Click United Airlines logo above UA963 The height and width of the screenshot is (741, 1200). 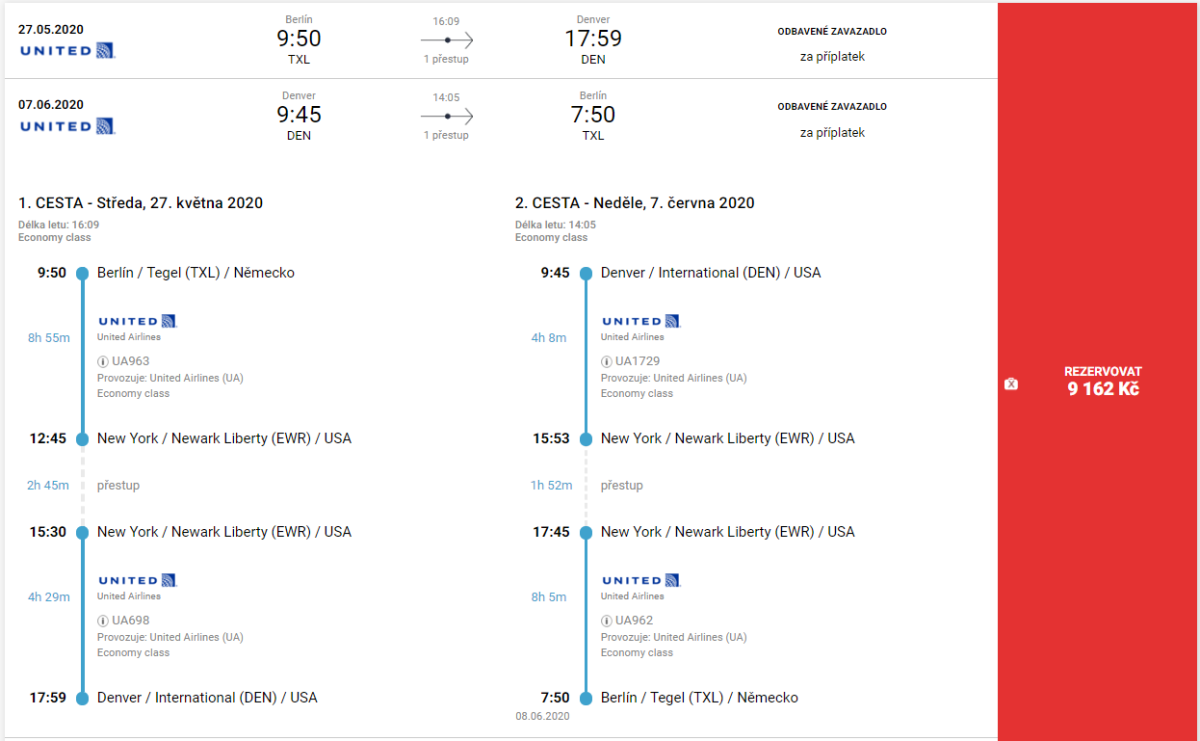(137, 321)
